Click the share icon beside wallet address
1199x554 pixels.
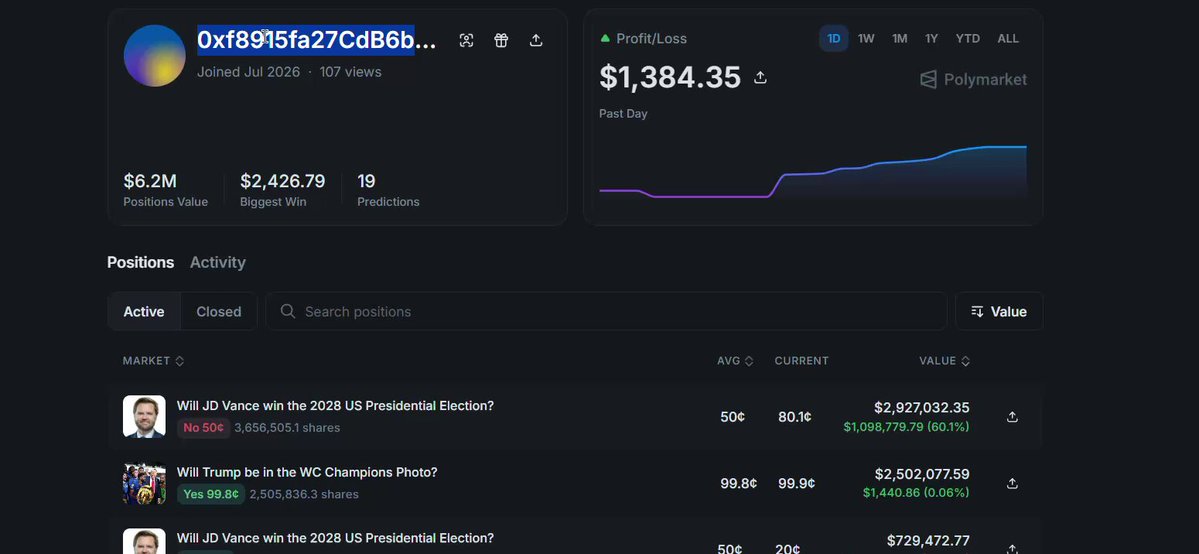pos(536,41)
